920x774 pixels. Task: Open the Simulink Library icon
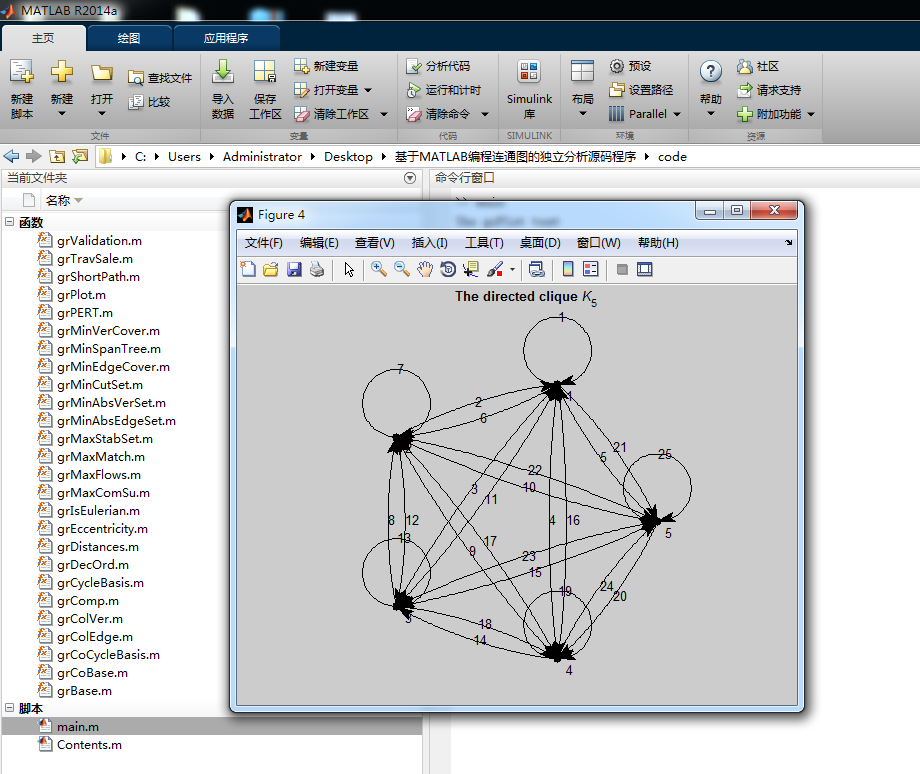coord(529,72)
